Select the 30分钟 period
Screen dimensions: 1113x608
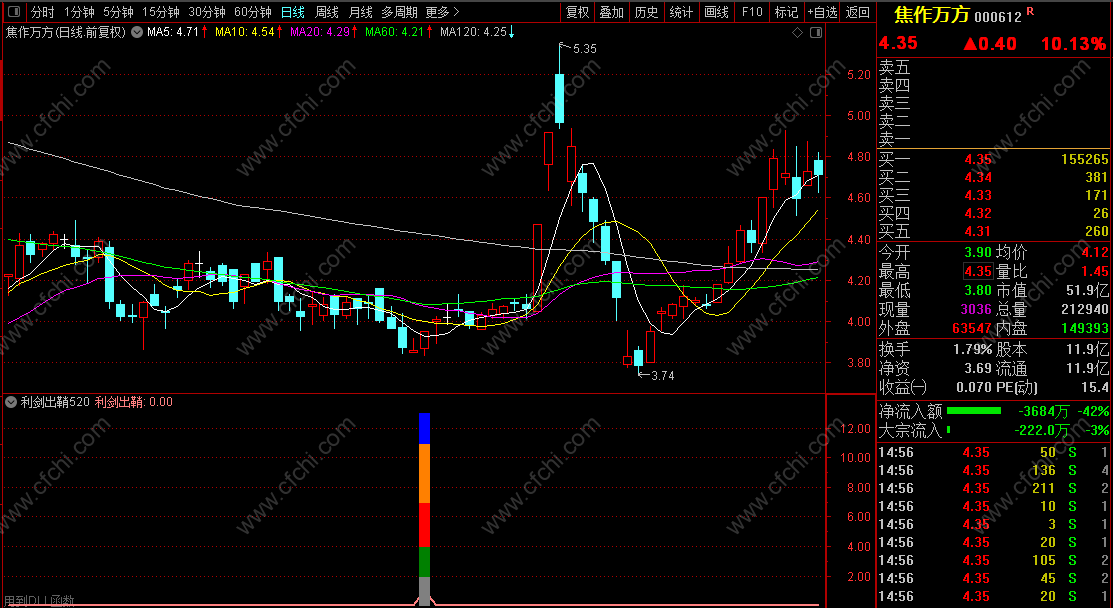click(207, 12)
